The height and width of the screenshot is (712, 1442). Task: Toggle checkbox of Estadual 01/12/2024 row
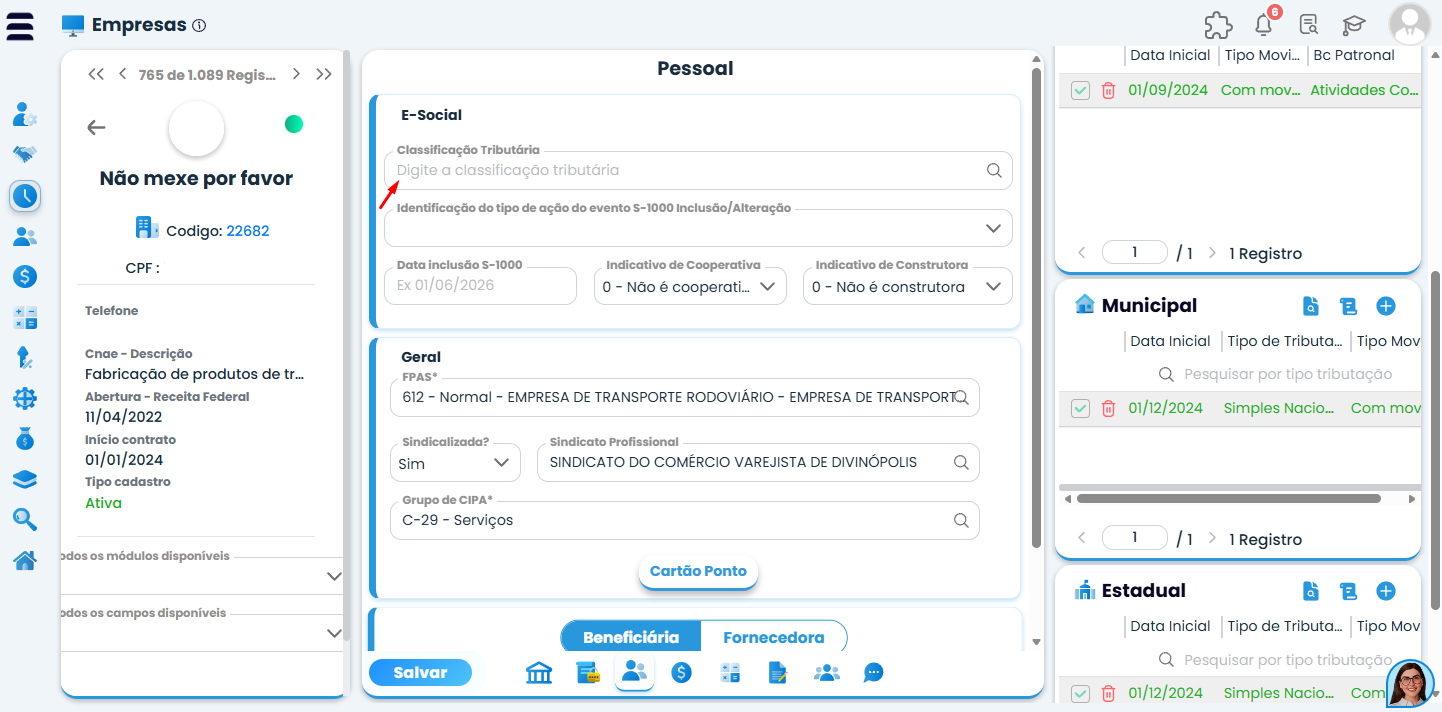[1080, 693]
